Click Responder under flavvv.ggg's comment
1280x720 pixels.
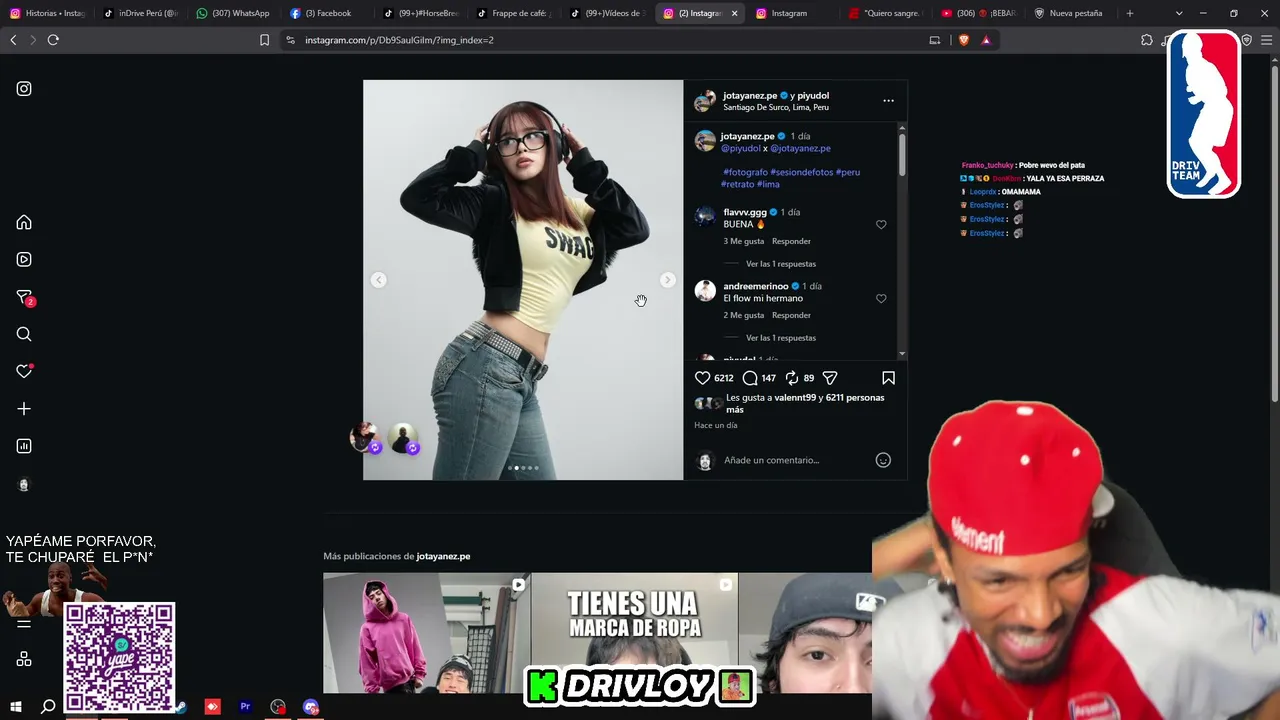click(x=791, y=241)
